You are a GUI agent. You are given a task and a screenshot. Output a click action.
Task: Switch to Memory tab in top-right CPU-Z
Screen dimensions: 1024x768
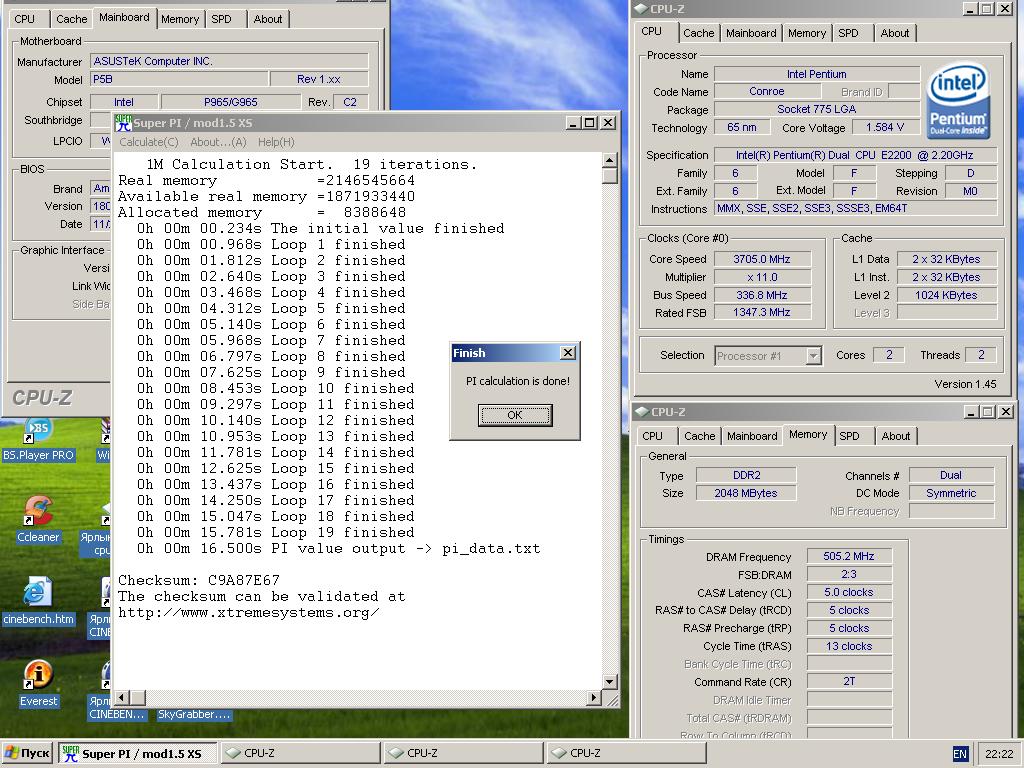[807, 33]
